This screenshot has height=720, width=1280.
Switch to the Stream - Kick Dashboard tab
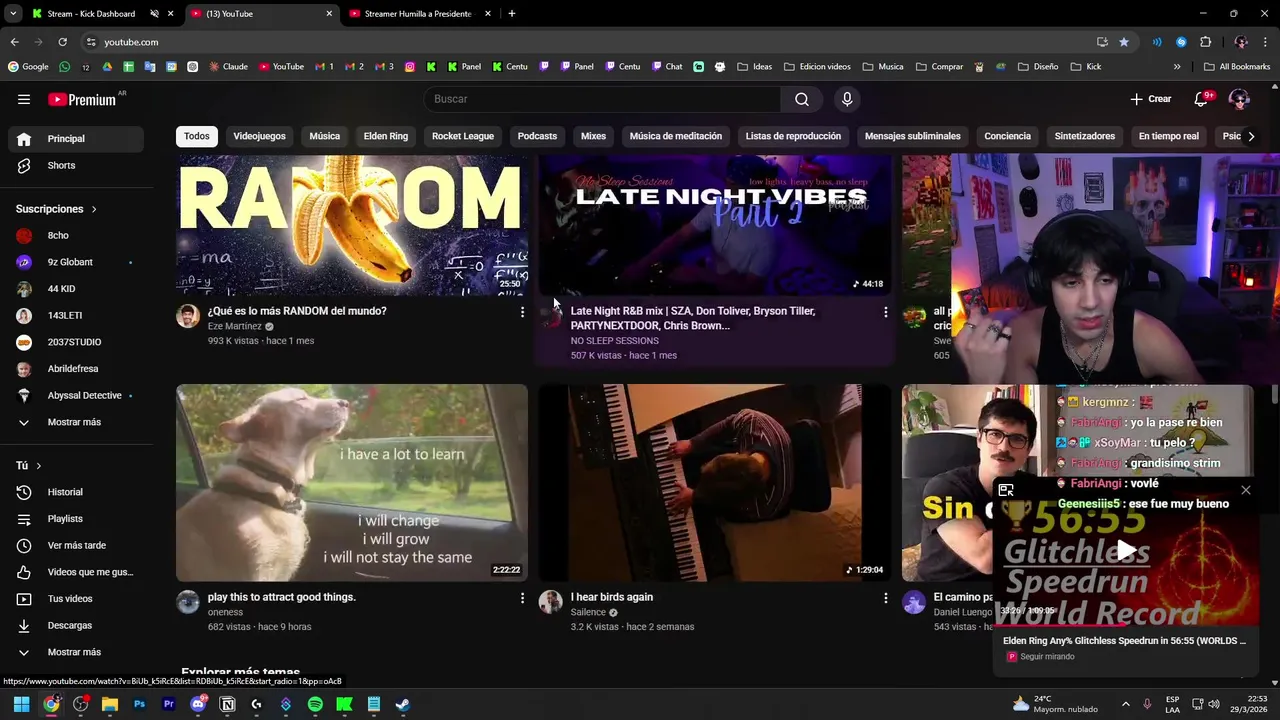[x=92, y=14]
